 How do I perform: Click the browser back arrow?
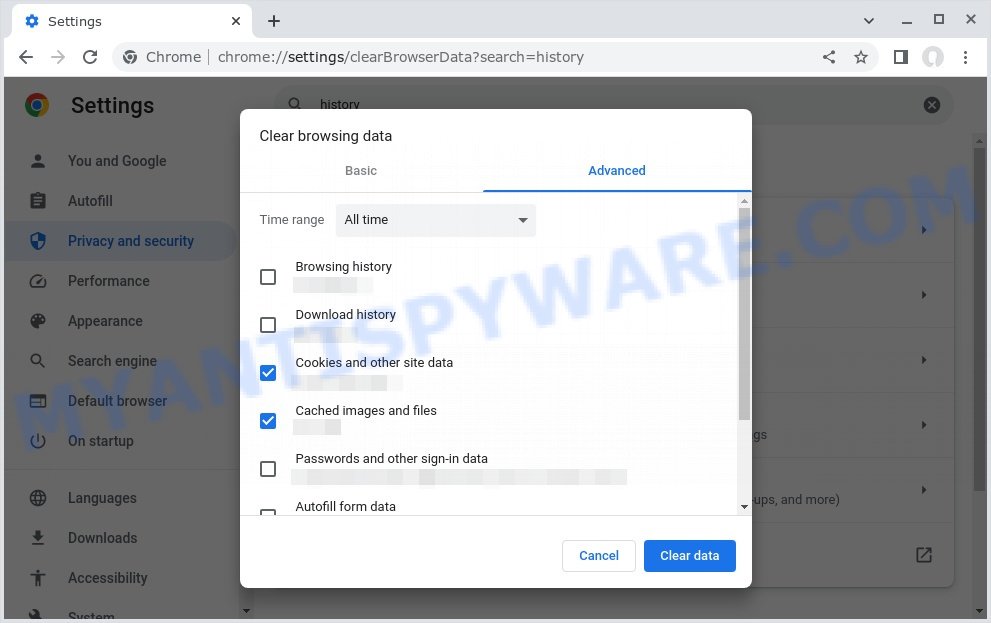(26, 57)
